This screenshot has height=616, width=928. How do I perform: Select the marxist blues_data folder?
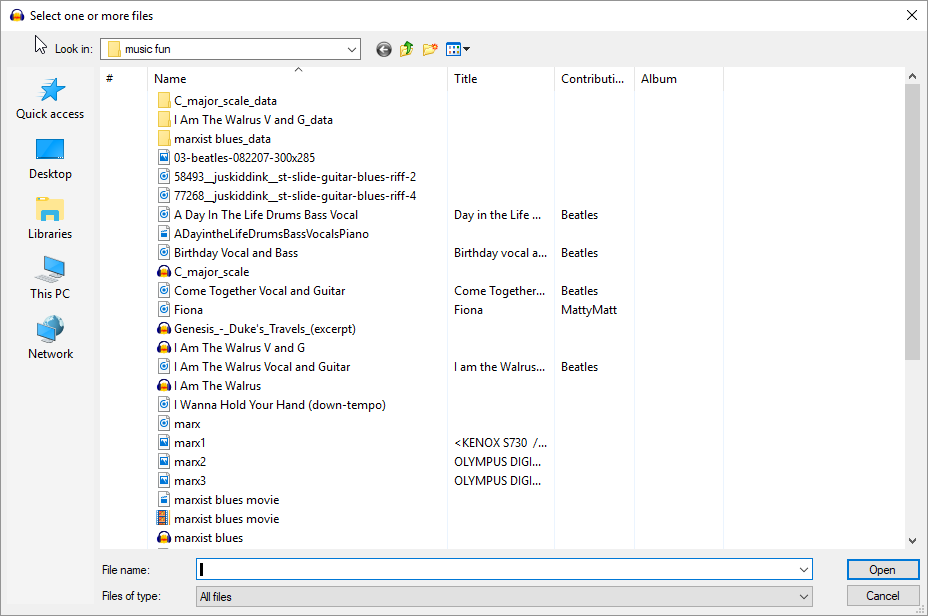222,139
